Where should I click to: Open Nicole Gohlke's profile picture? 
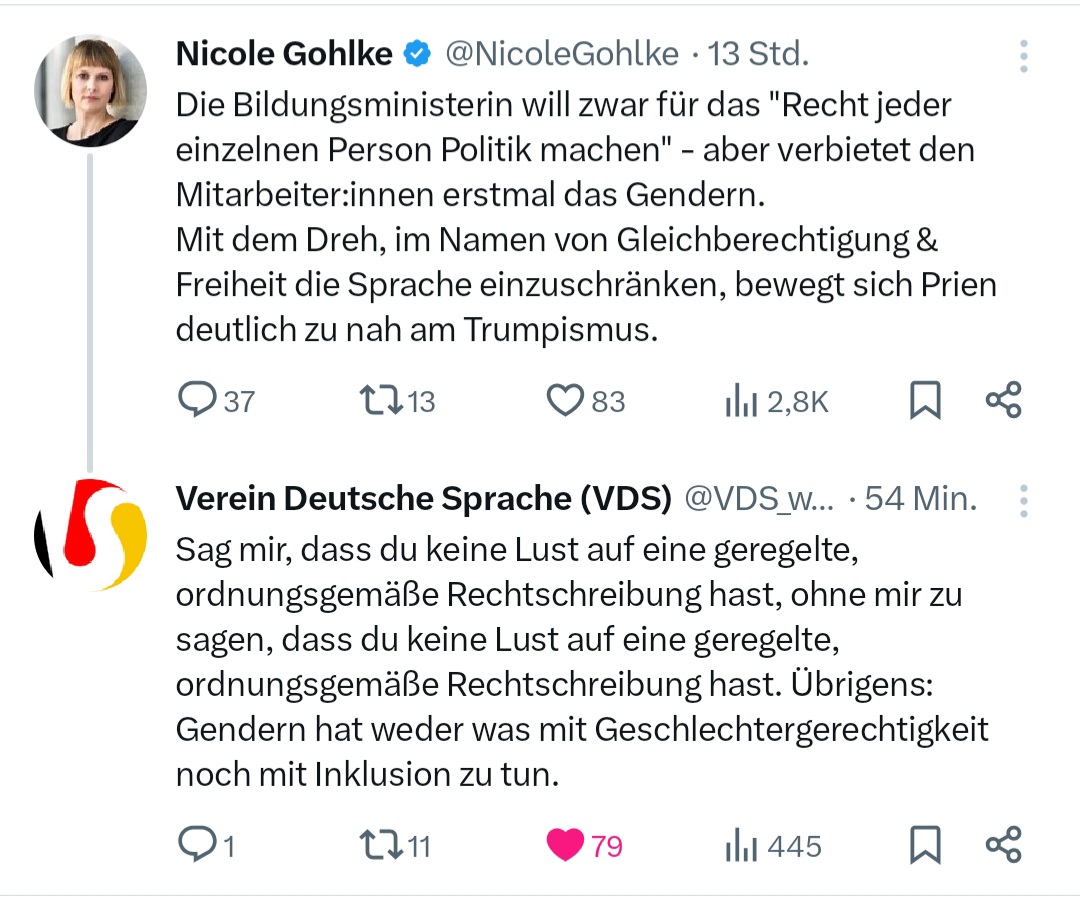(x=91, y=90)
